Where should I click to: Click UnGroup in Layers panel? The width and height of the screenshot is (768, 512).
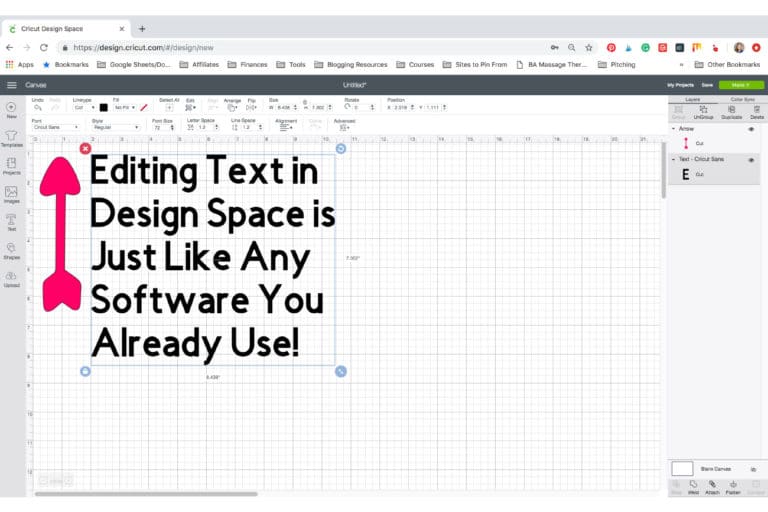(703, 112)
